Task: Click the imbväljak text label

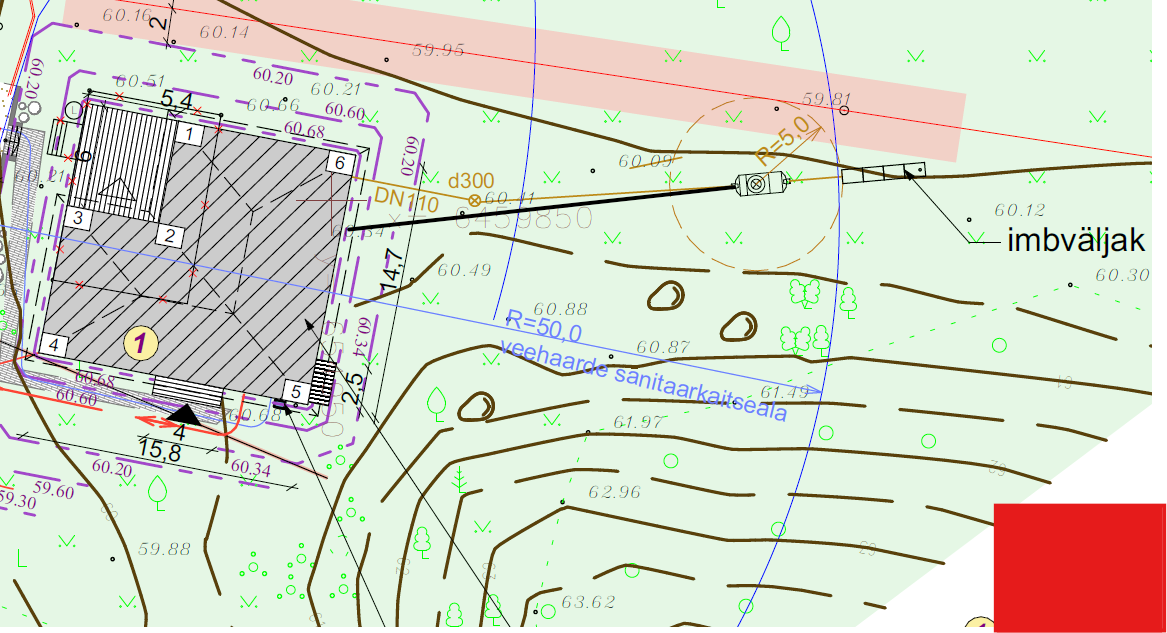Action: (1075, 240)
